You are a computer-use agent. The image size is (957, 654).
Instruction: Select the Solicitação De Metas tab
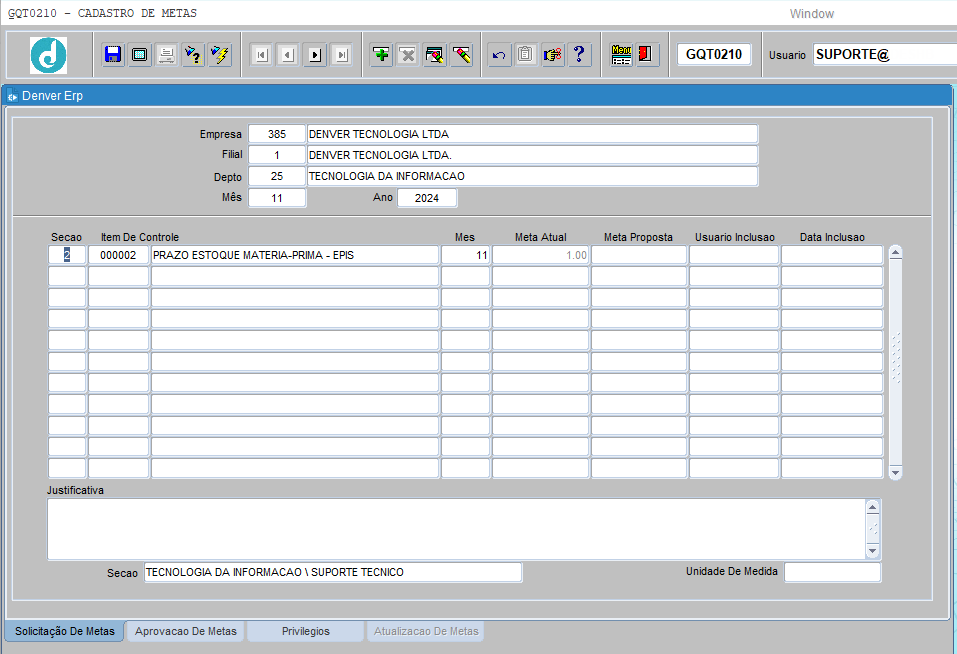[65, 631]
